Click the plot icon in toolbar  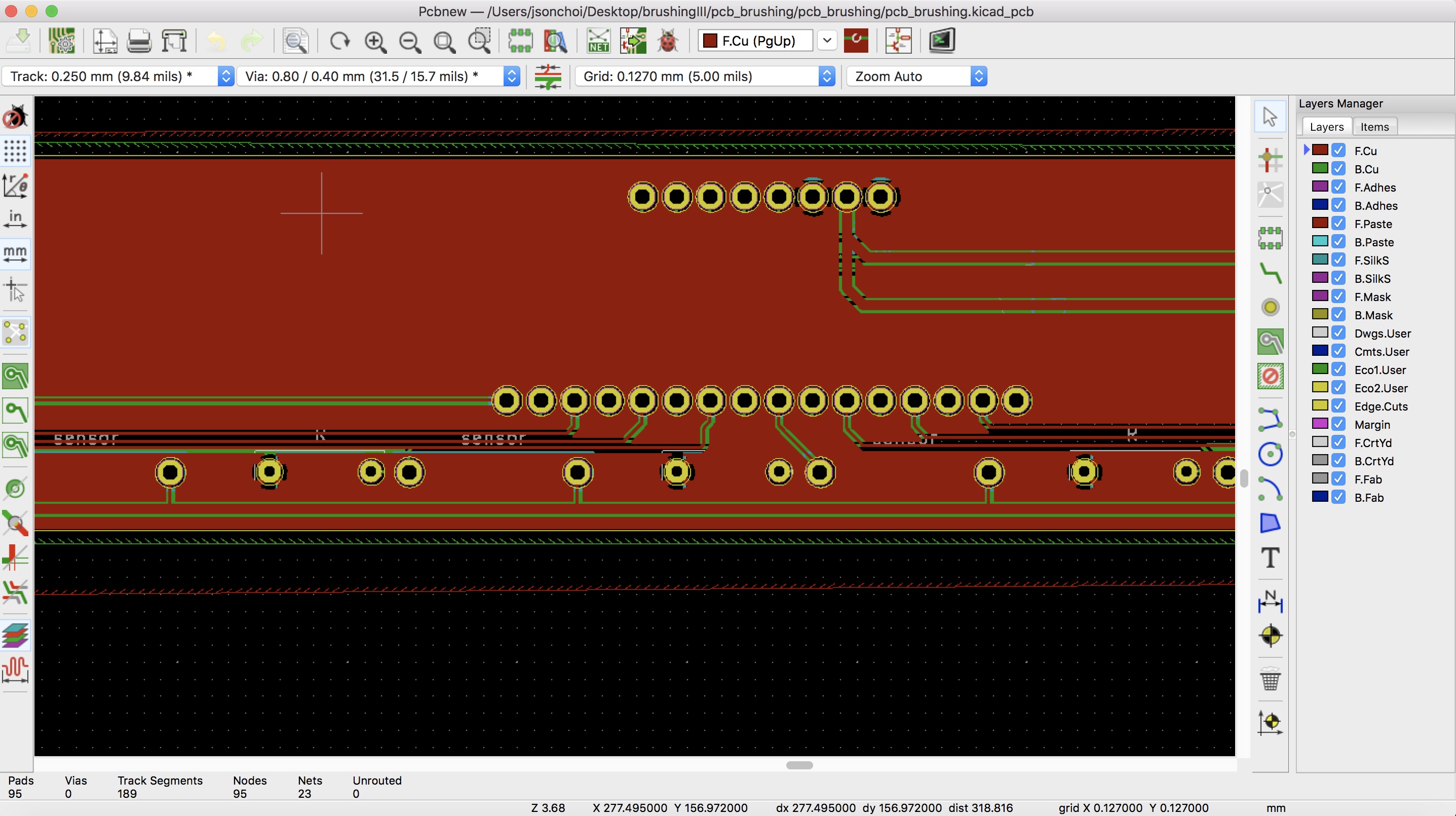[174, 41]
